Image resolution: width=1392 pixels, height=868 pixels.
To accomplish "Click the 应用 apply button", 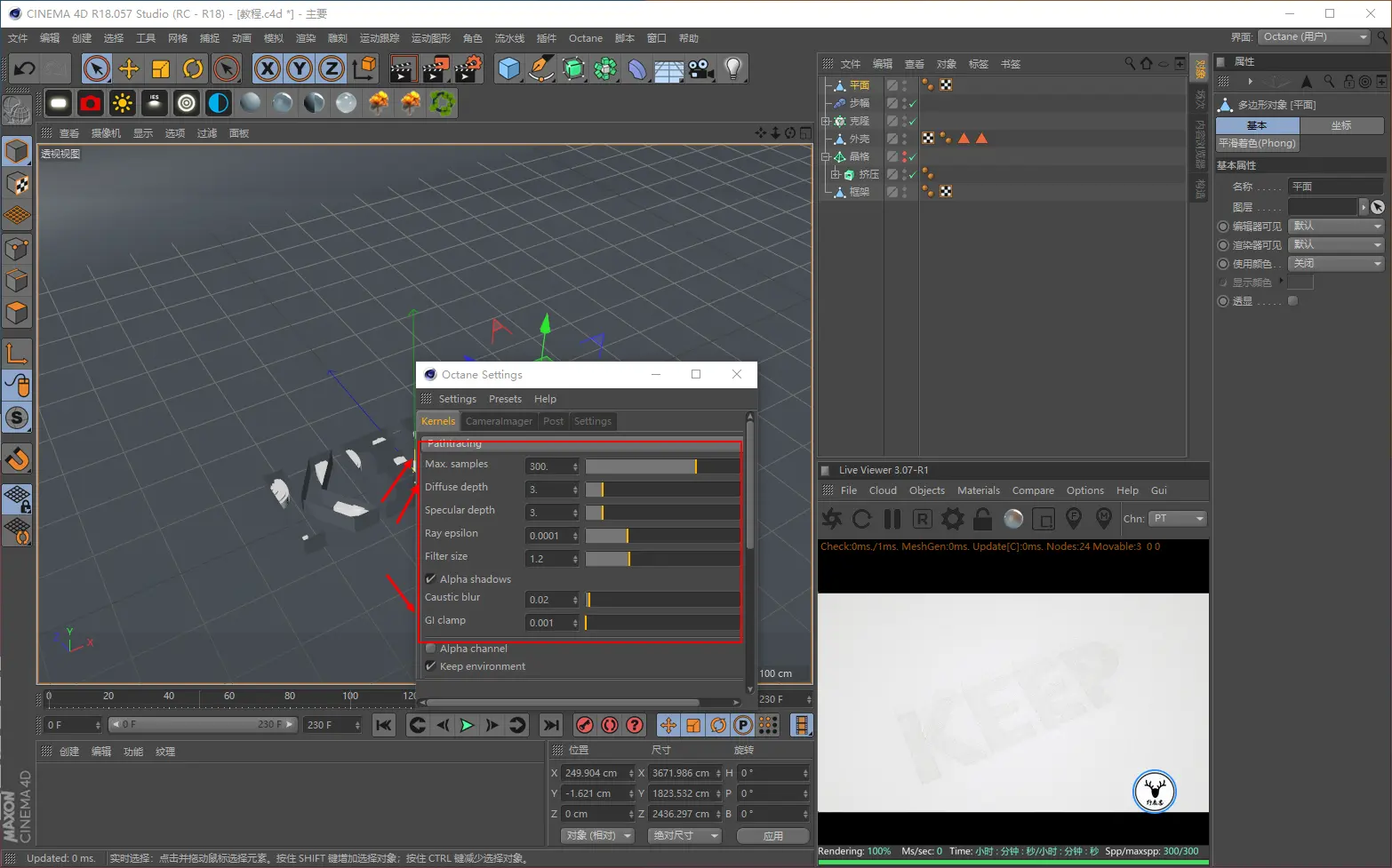I will click(773, 836).
